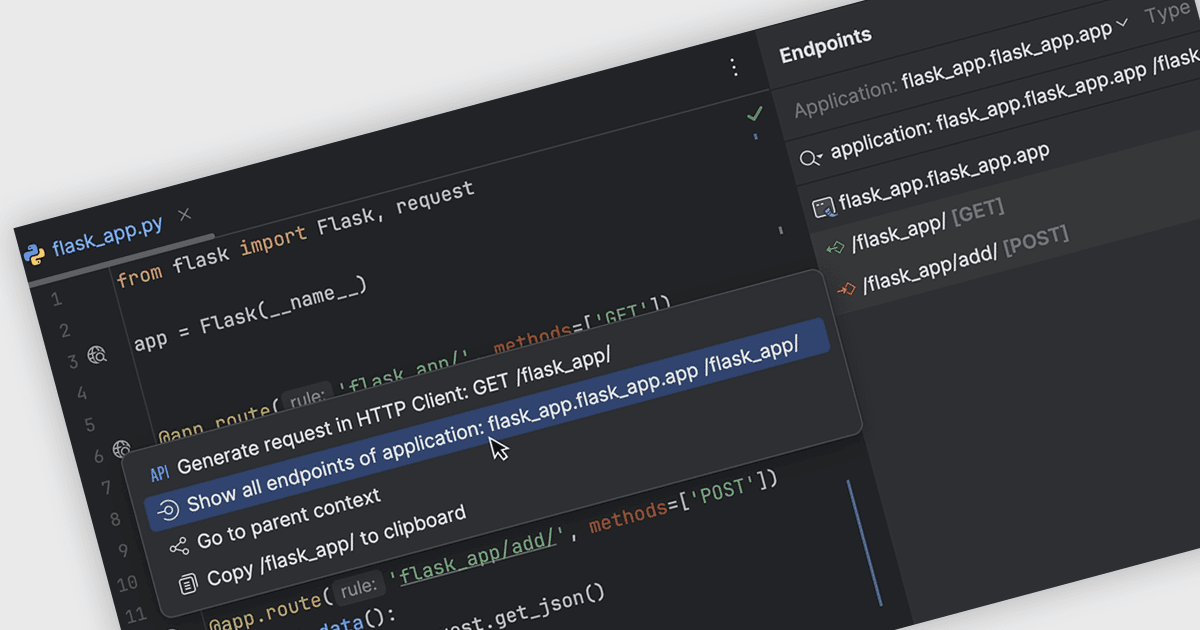The image size is (1200, 630).
Task: Click 'from flask import Flask, request' line
Action: coord(294,234)
